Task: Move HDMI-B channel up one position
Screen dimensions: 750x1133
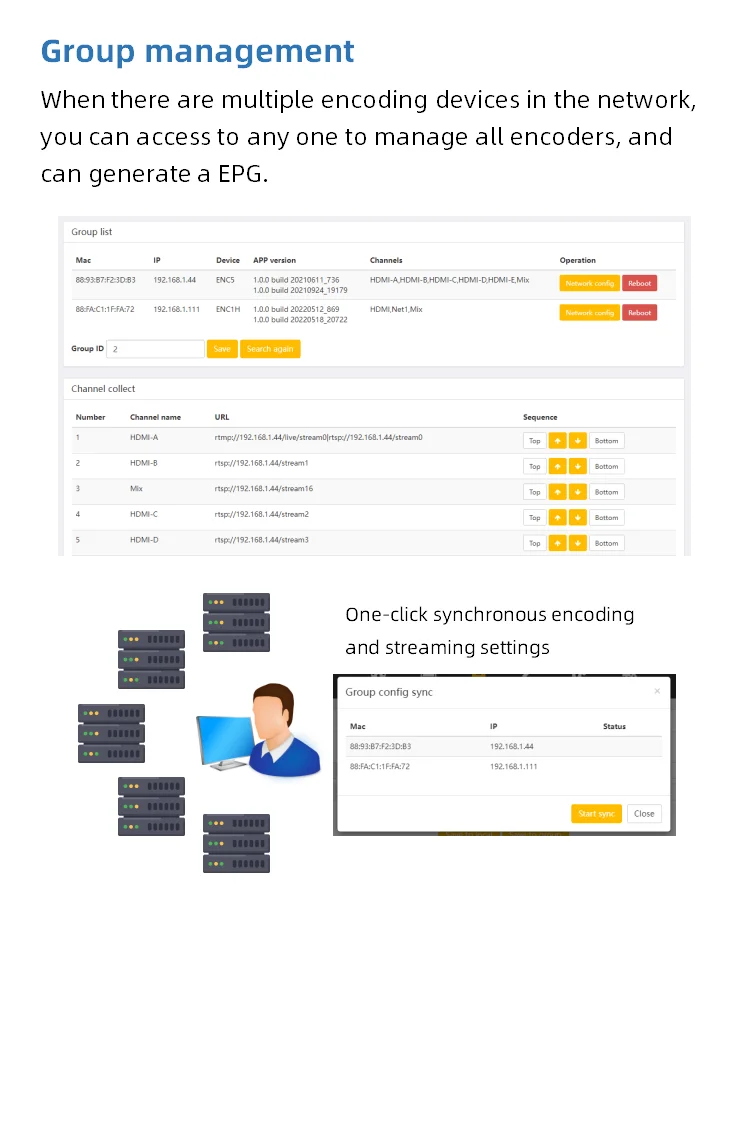Action: (557, 466)
